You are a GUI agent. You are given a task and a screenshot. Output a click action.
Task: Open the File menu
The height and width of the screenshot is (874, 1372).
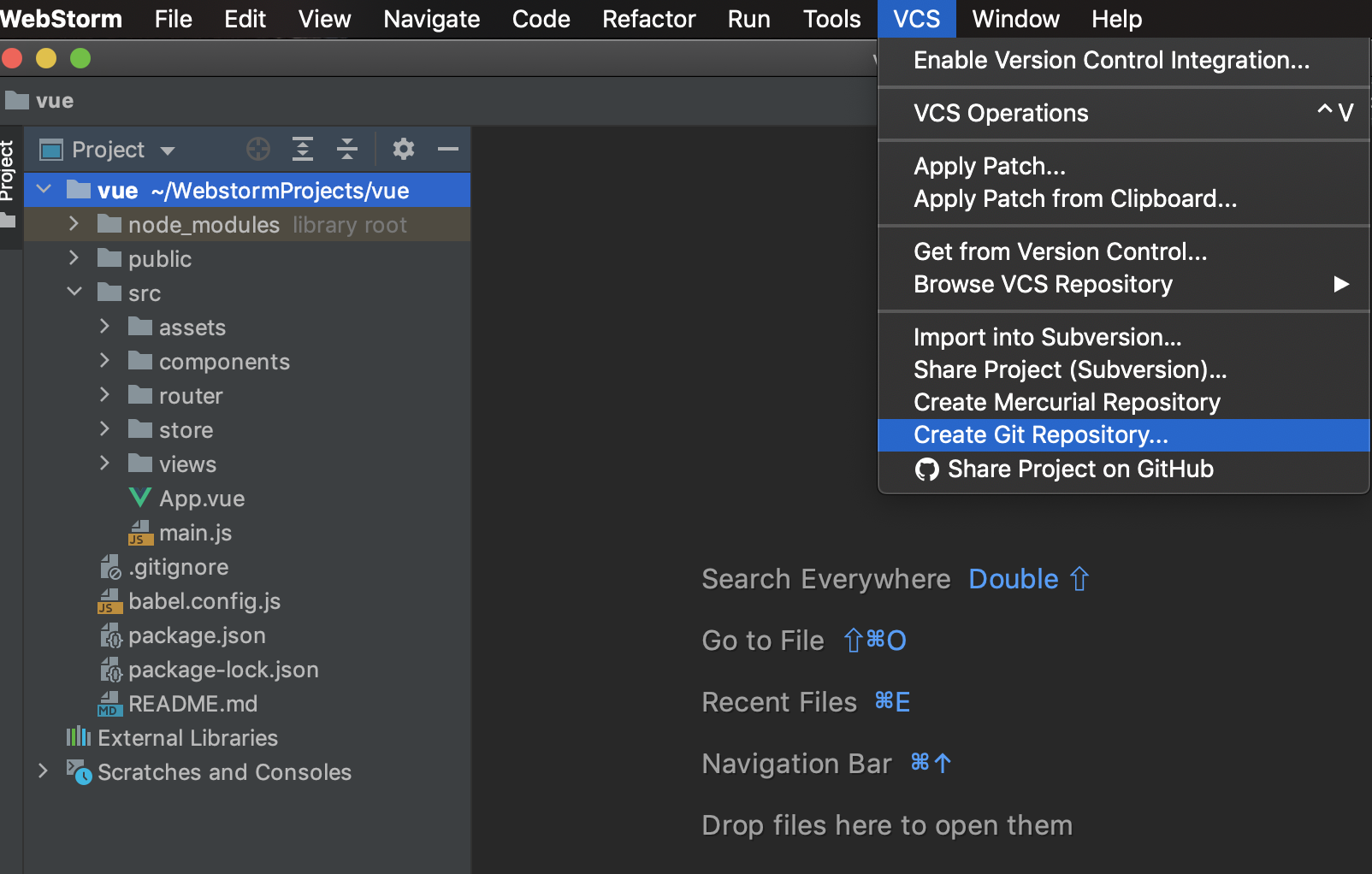(x=174, y=19)
